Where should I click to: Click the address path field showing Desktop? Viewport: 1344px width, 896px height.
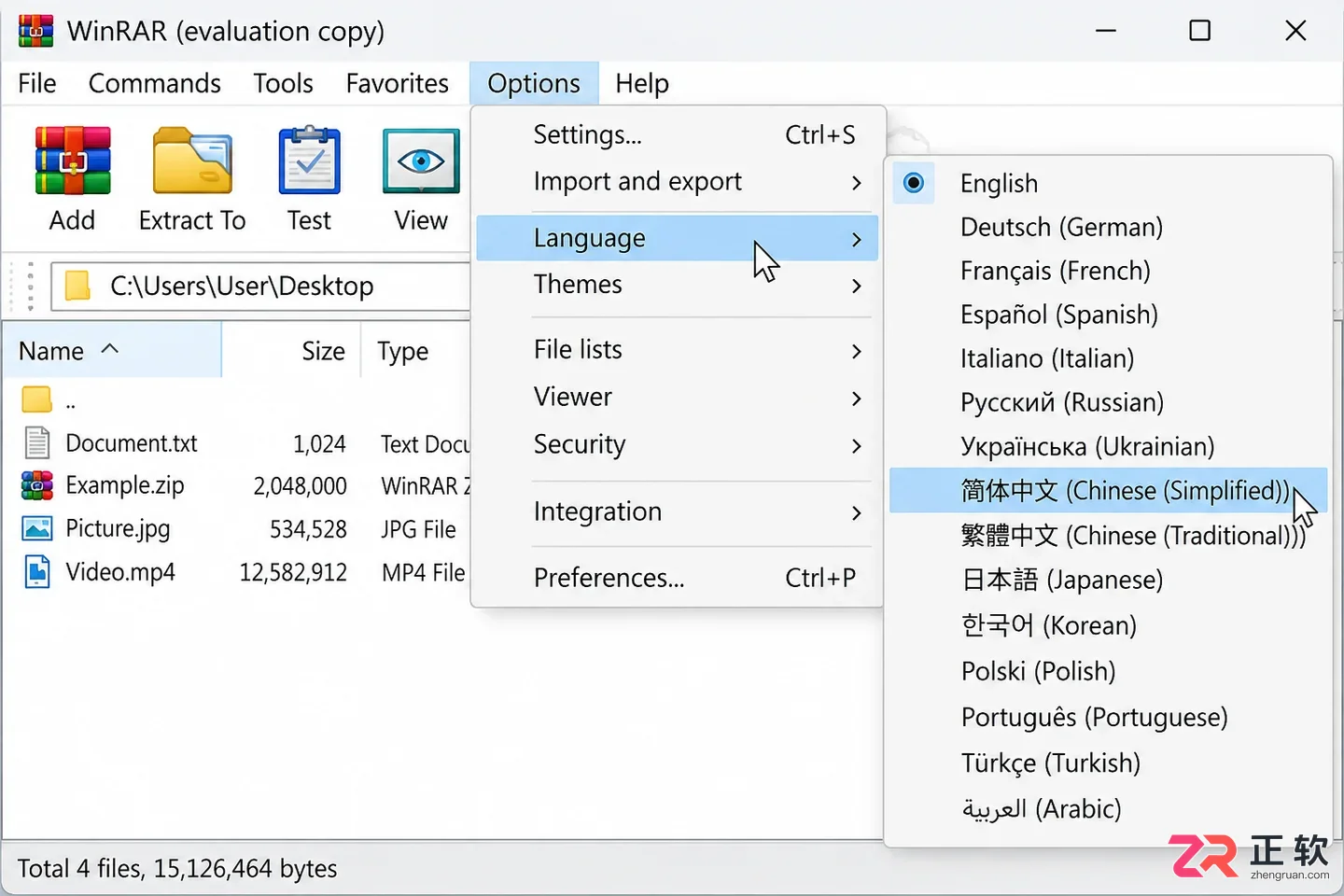[x=261, y=286]
